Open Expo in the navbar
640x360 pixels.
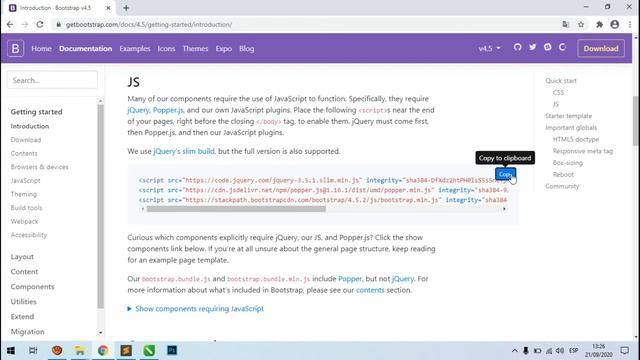pos(224,48)
